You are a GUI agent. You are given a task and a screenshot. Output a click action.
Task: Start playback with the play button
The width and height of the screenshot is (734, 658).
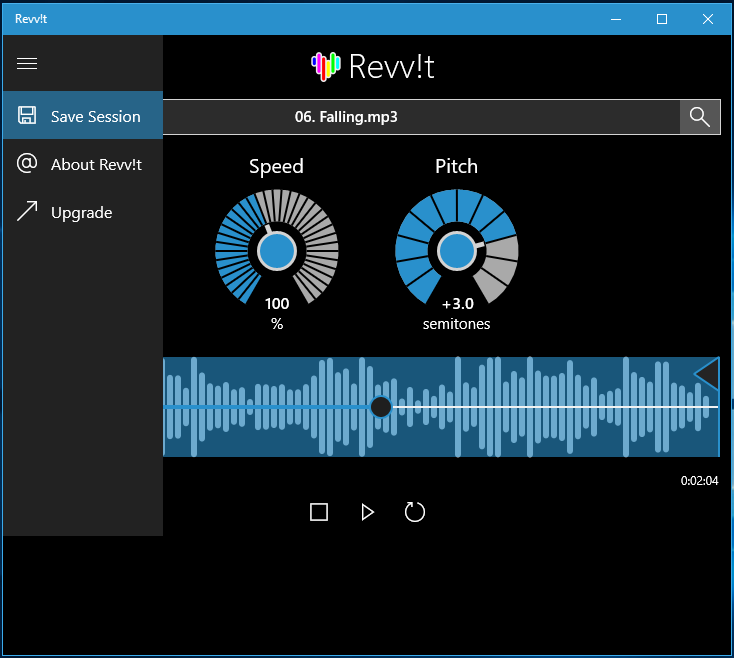(367, 512)
